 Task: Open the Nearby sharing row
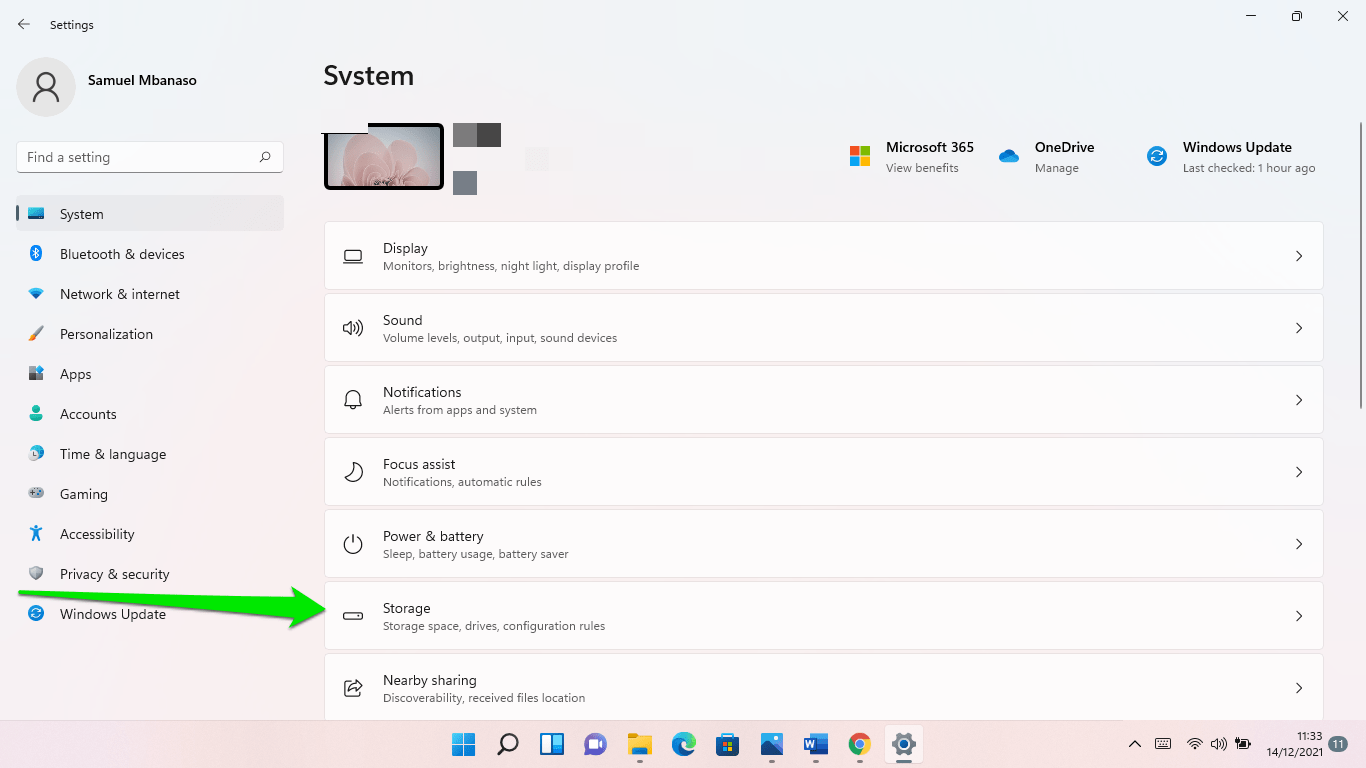click(x=824, y=687)
